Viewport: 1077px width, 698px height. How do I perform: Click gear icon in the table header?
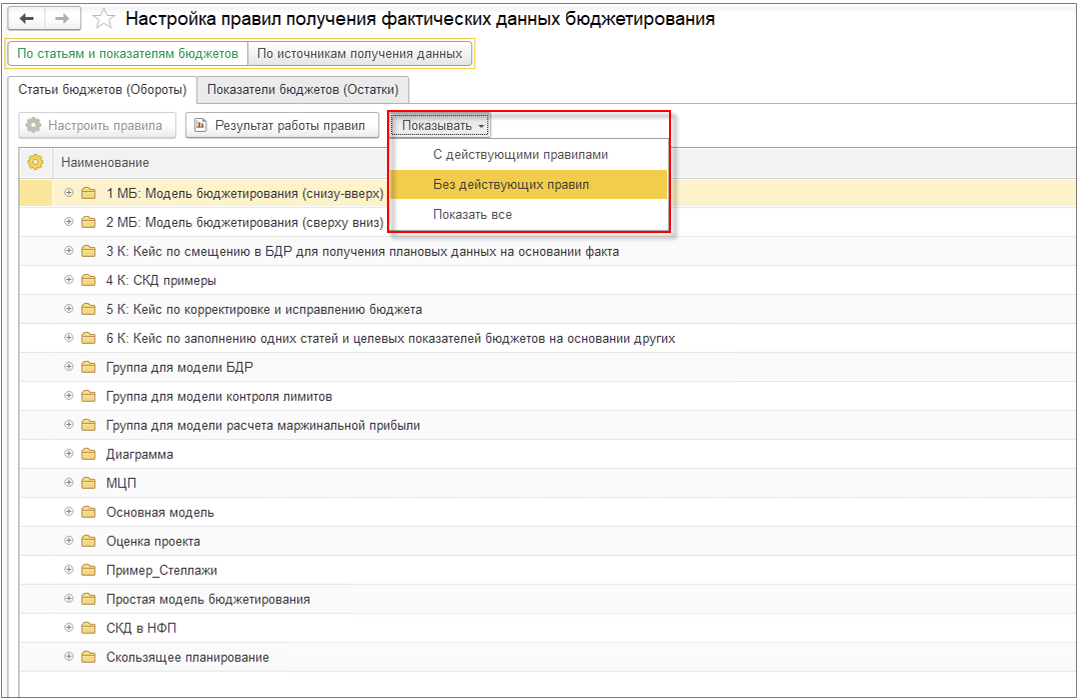click(35, 162)
